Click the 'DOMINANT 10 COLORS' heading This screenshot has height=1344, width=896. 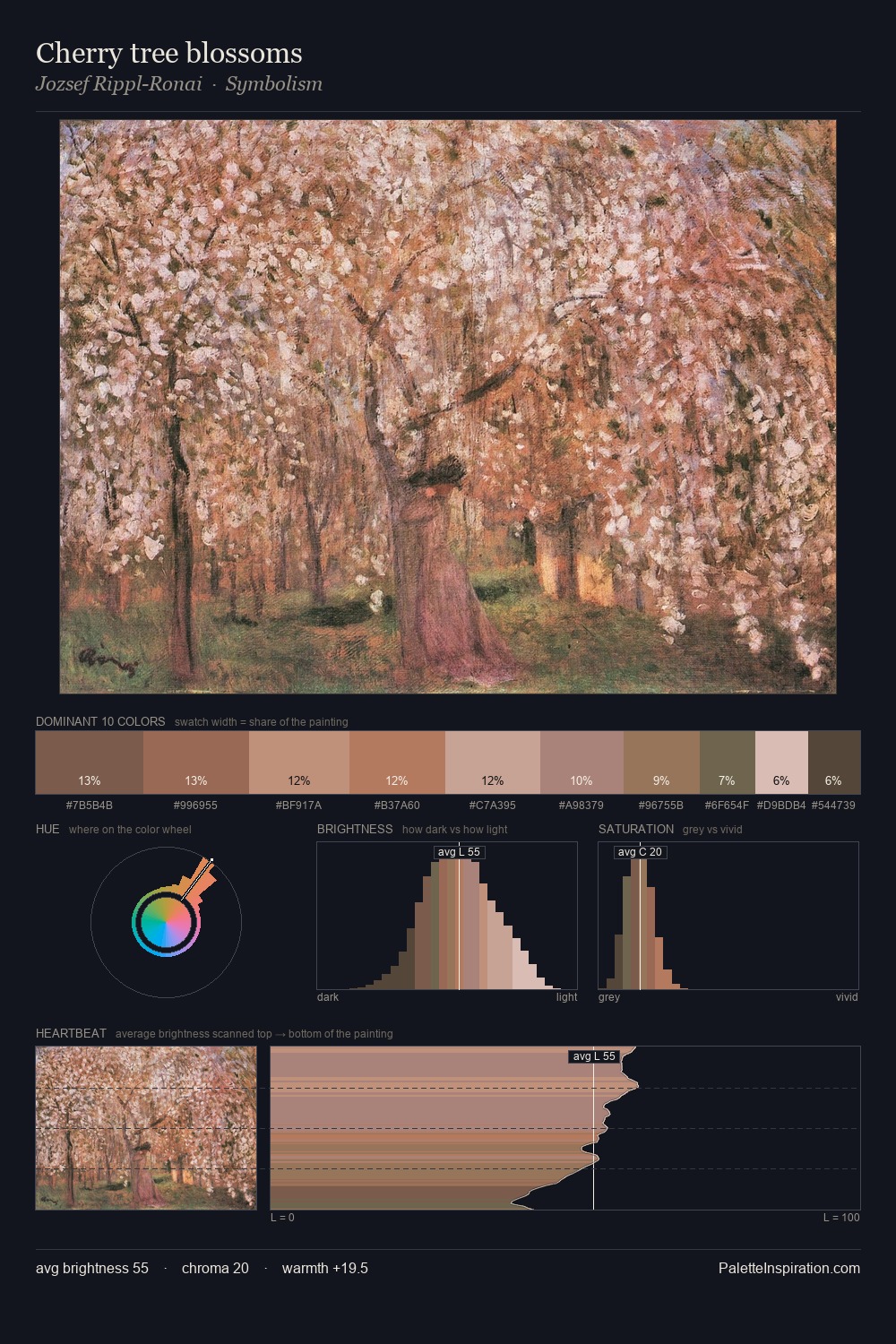pos(100,721)
